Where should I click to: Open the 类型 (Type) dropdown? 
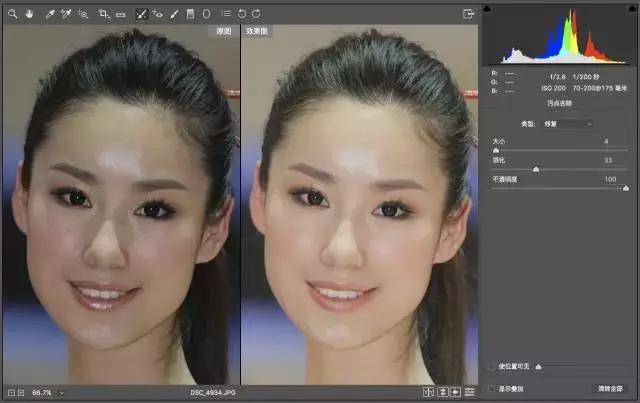tap(567, 124)
